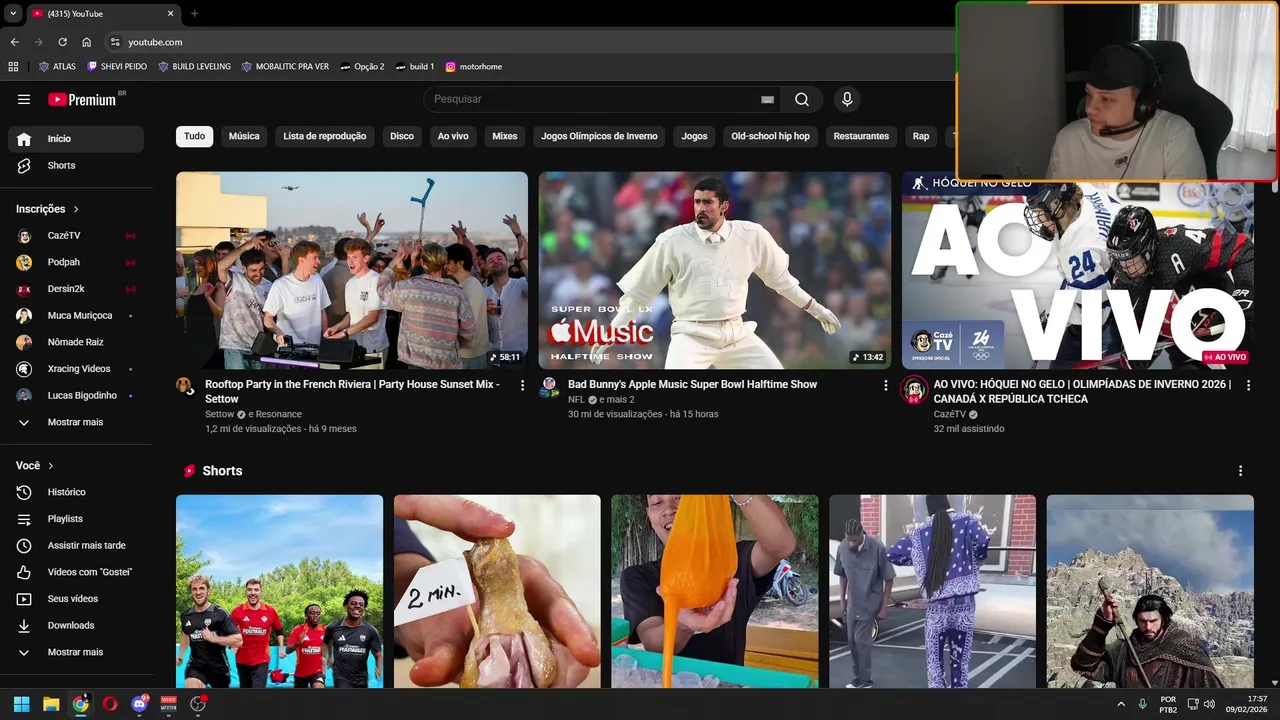Select the Restaurantes filter chip
The image size is (1280, 720).
click(x=861, y=136)
